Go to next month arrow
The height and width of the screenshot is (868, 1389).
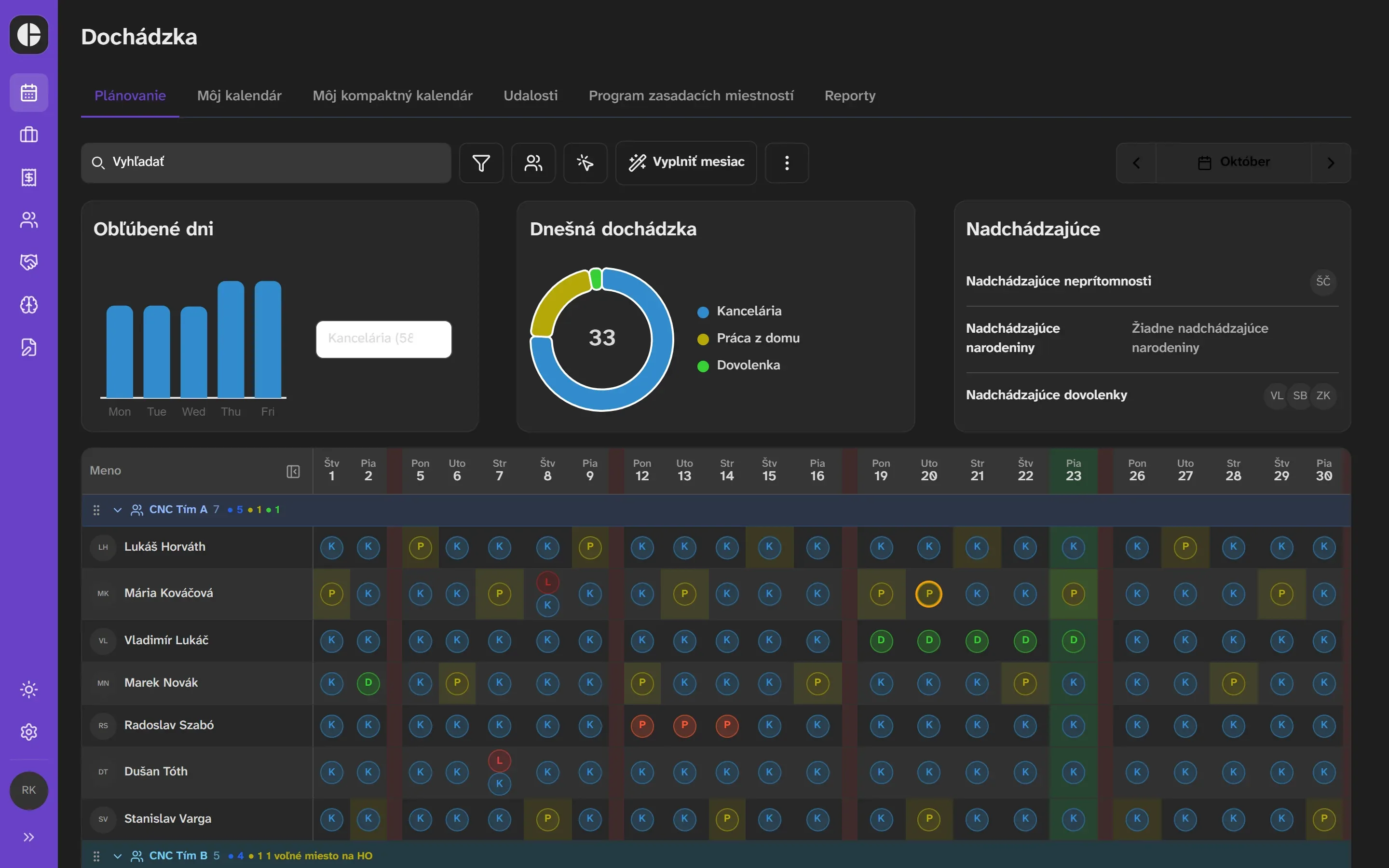tap(1331, 163)
